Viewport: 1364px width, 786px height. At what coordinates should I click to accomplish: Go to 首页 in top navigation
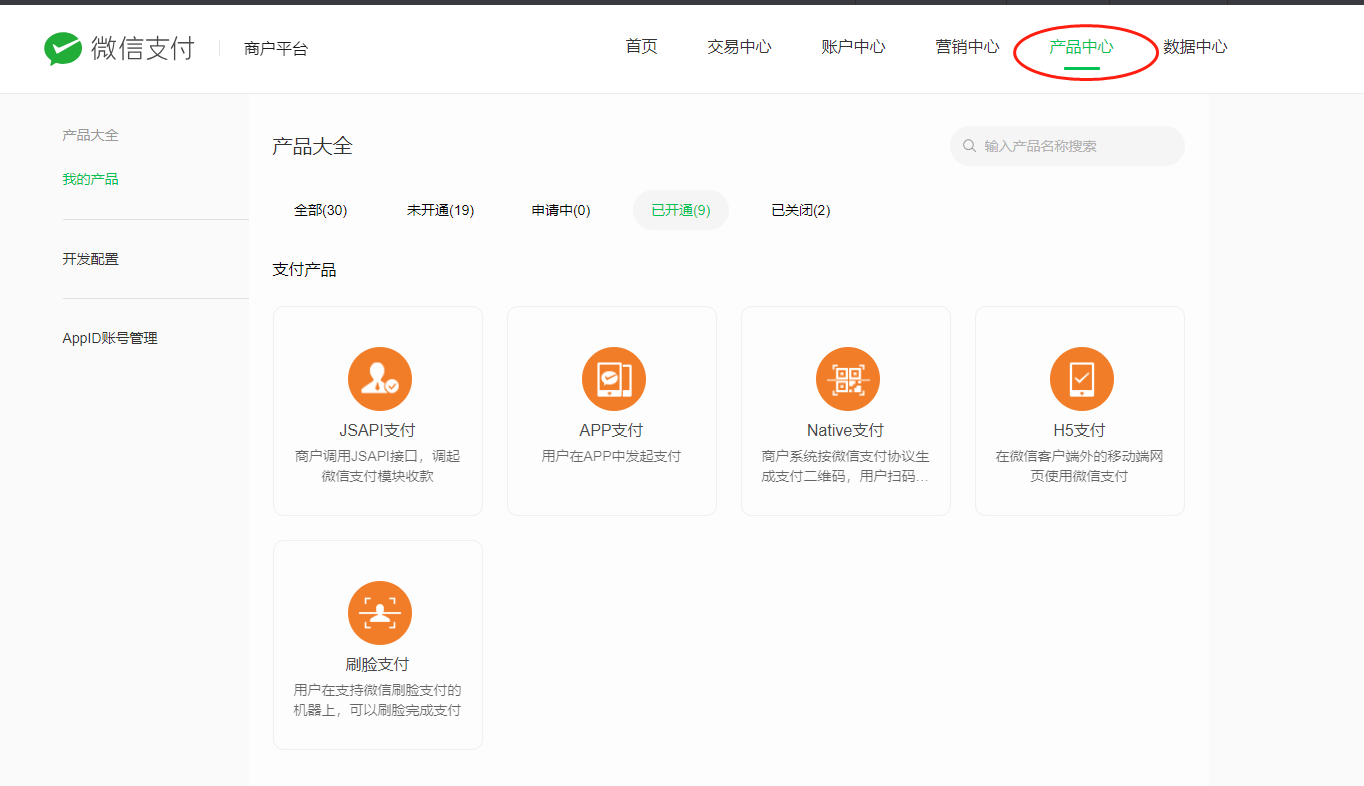click(x=641, y=47)
